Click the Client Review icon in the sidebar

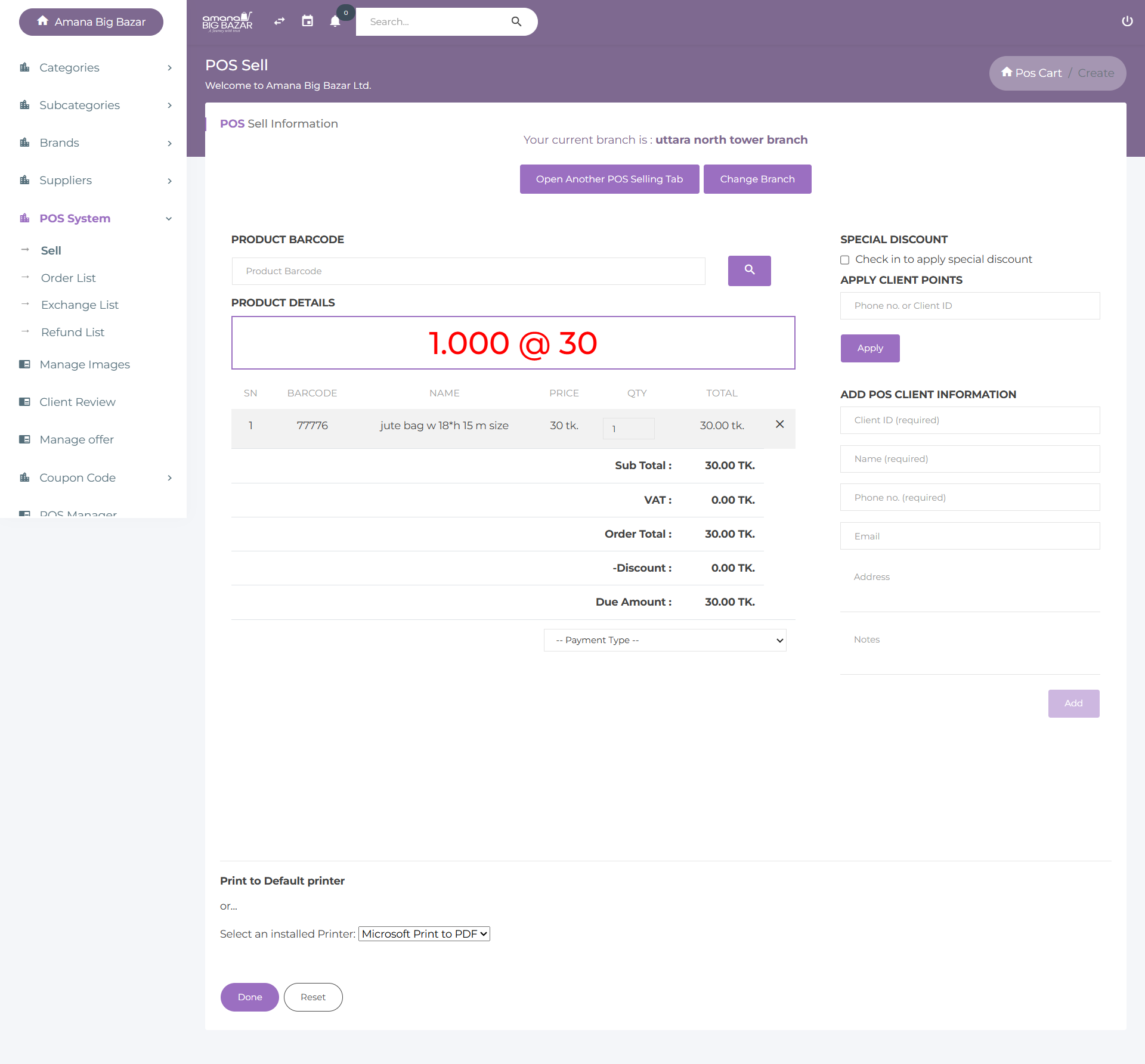(24, 402)
